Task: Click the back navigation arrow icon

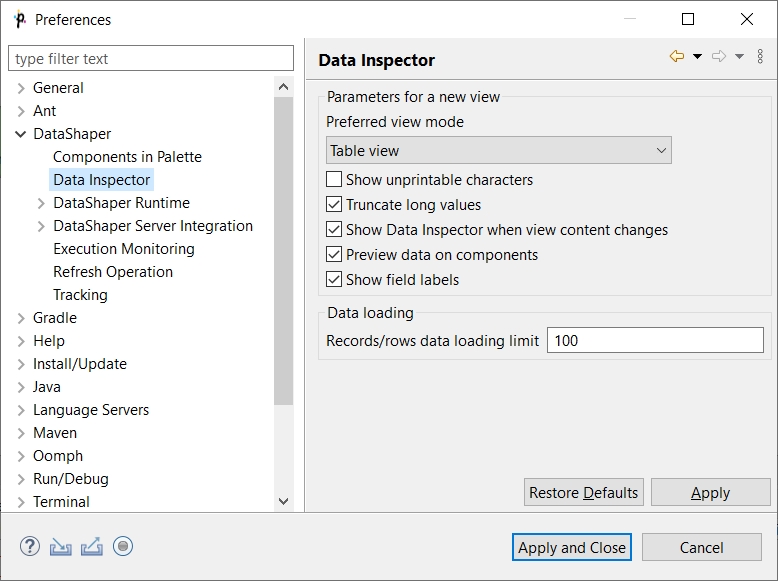Action: coord(677,56)
